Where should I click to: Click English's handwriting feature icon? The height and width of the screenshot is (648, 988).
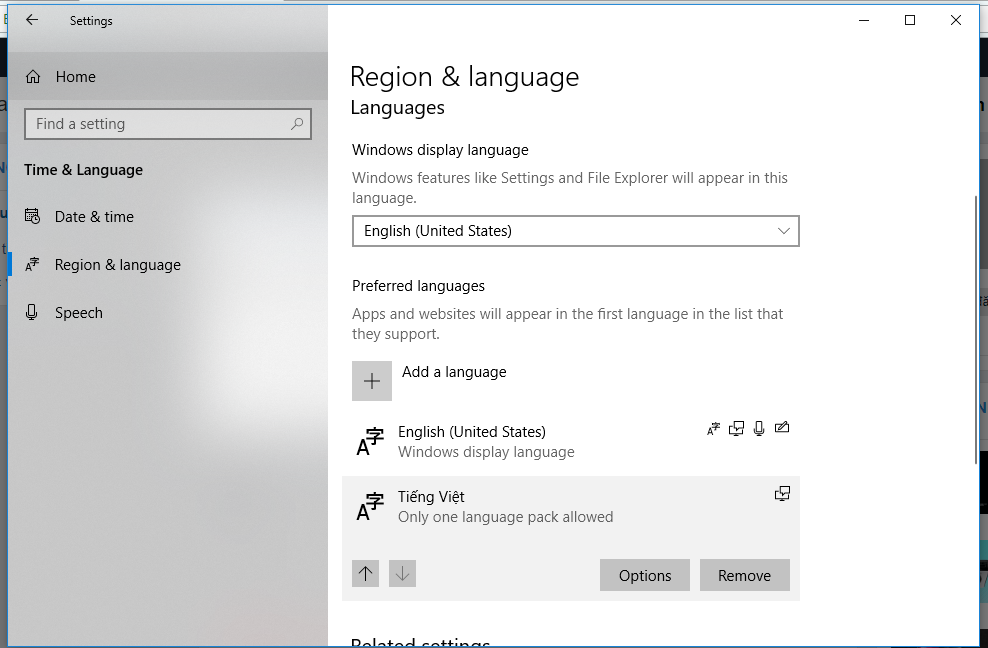782,429
